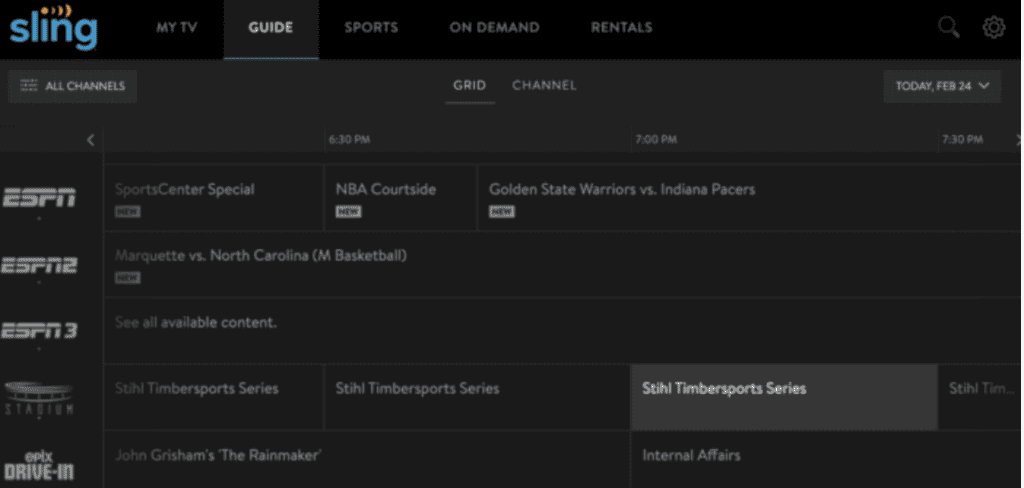Expand the Today, Feb 24 date dropdown
1024x488 pixels.
tap(942, 86)
